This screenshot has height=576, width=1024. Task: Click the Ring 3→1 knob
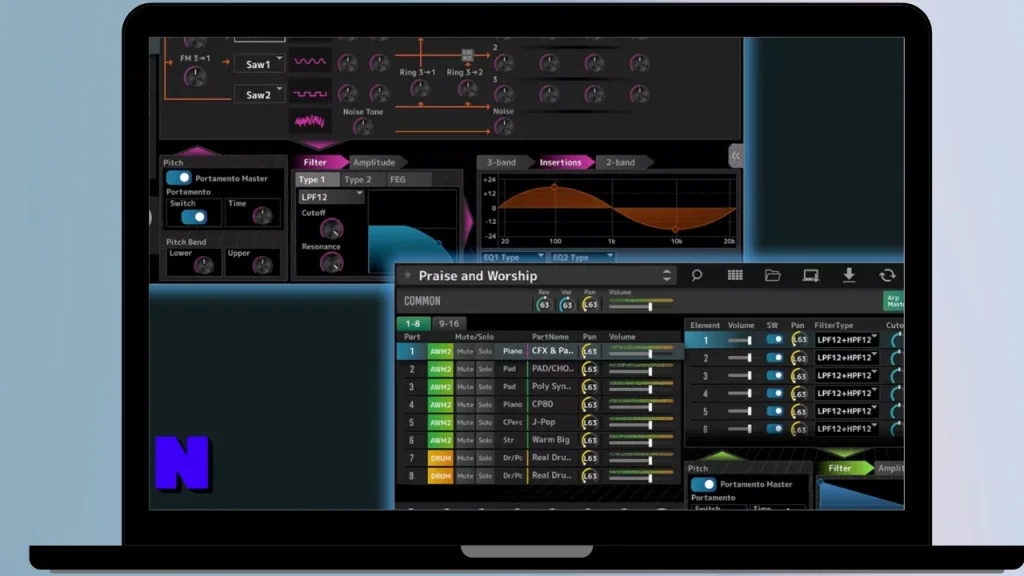coord(420,89)
